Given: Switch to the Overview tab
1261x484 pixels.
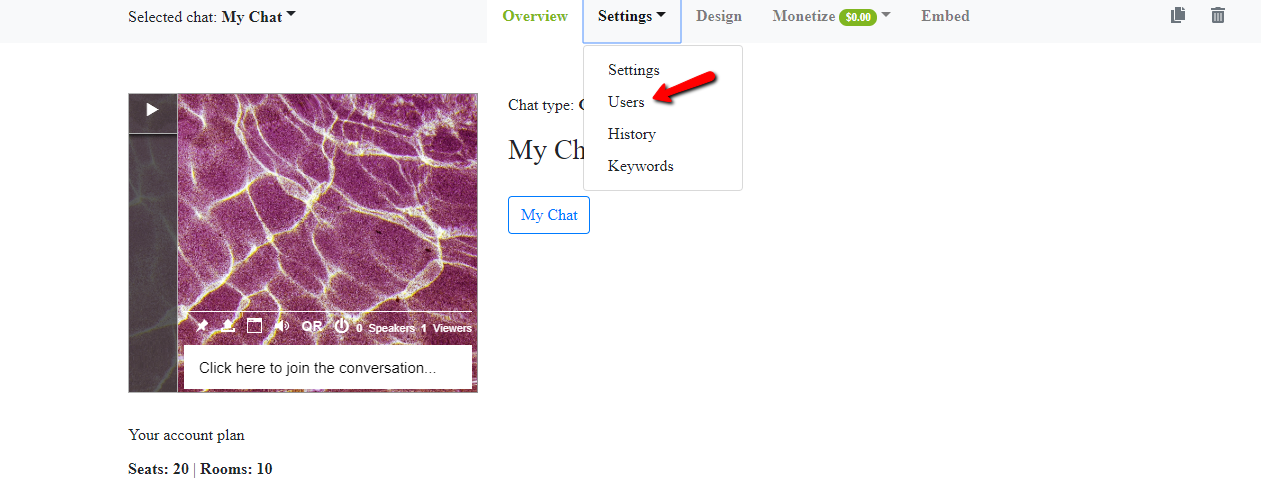Looking at the screenshot, I should (x=535, y=16).
